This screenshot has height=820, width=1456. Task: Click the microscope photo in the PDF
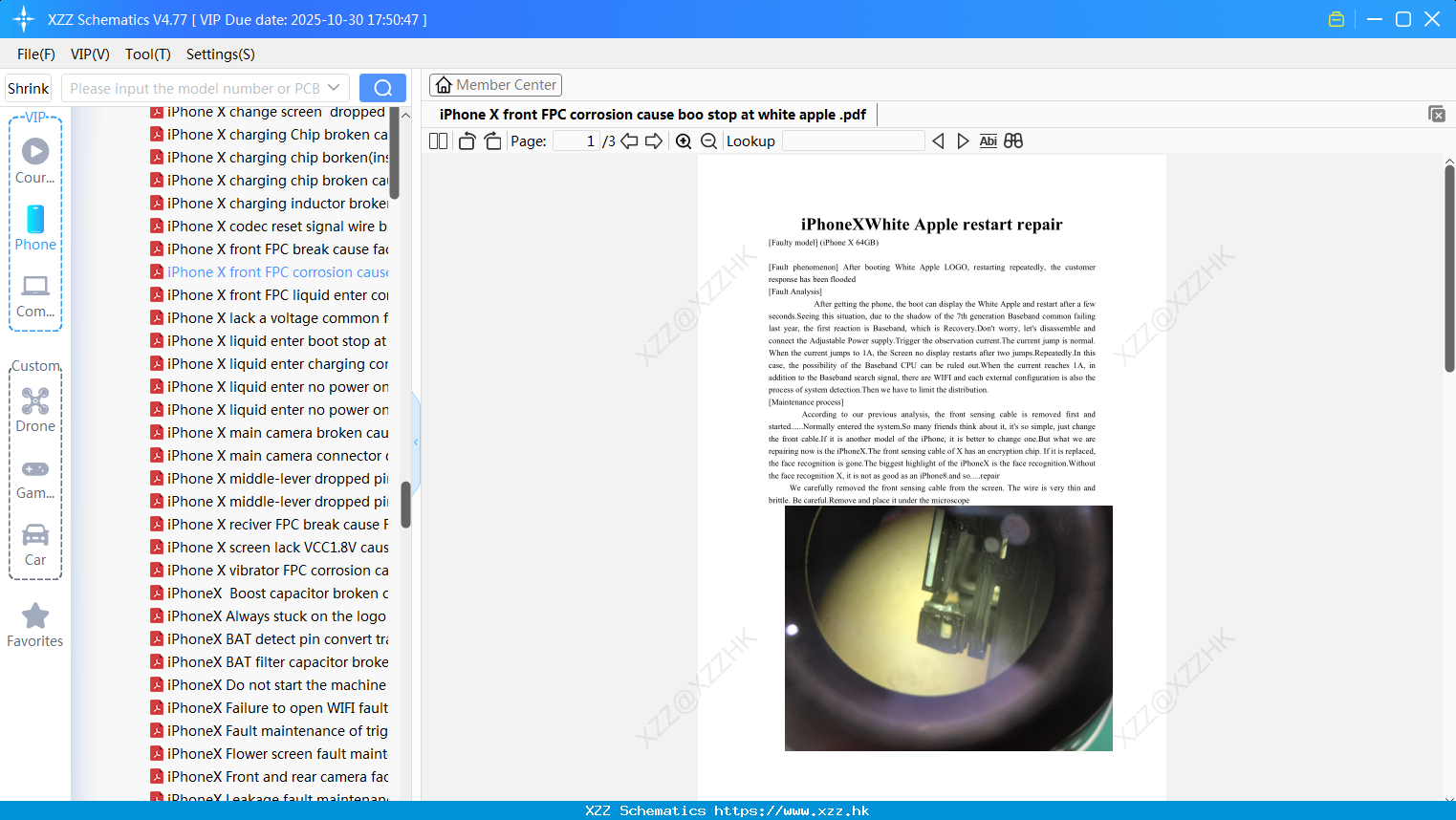point(948,628)
